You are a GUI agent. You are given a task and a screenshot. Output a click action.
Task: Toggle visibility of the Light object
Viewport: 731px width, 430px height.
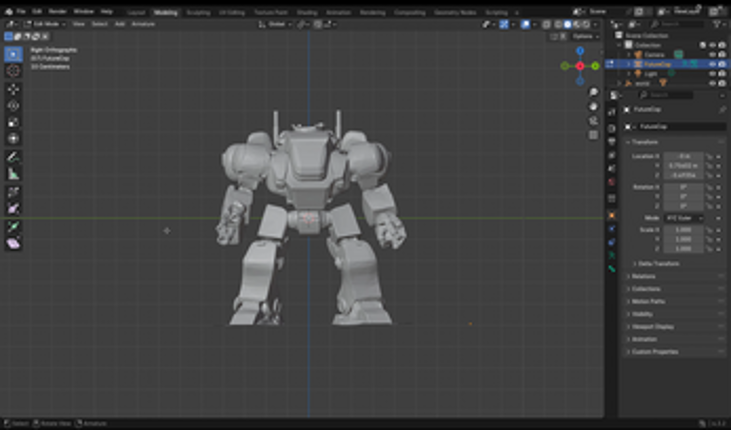(x=712, y=73)
